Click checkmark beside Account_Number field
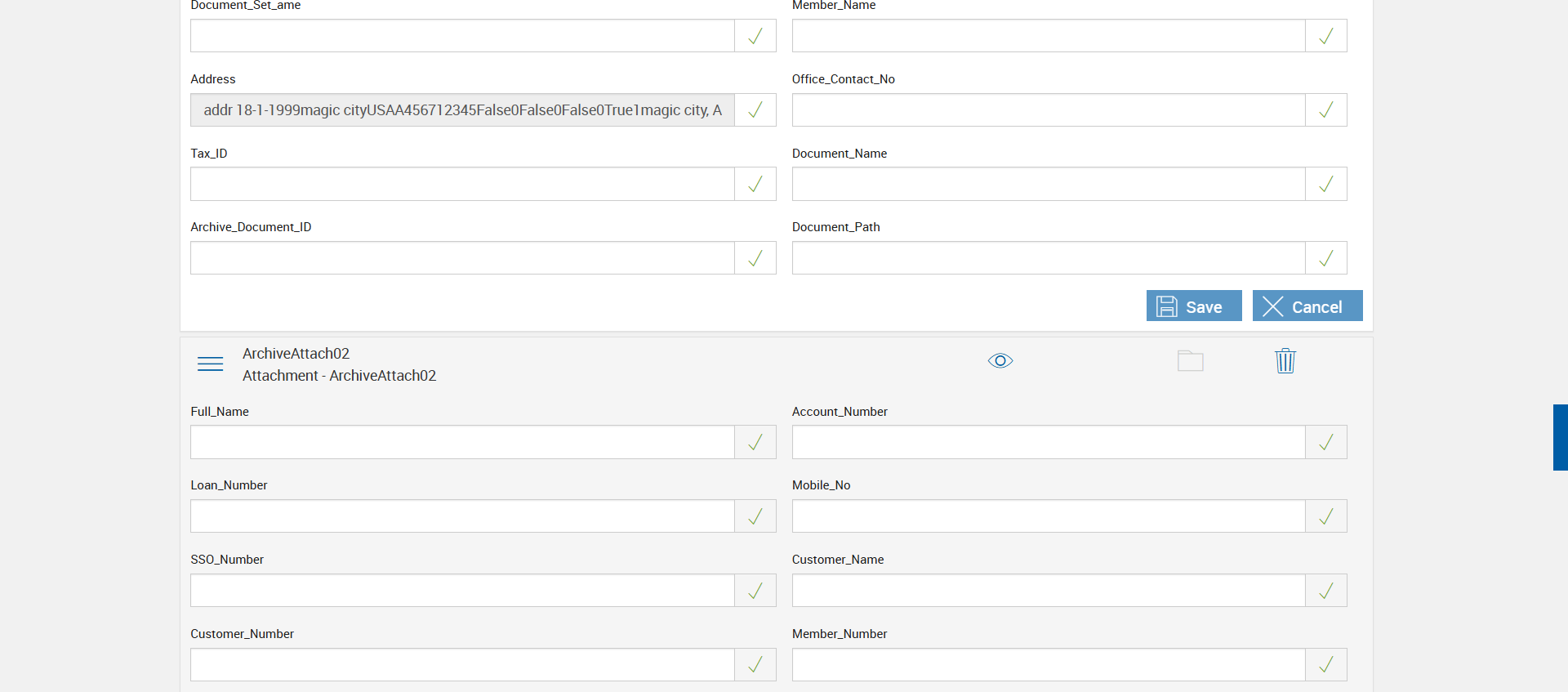The width and height of the screenshot is (1568, 692). pyautogui.click(x=1325, y=442)
